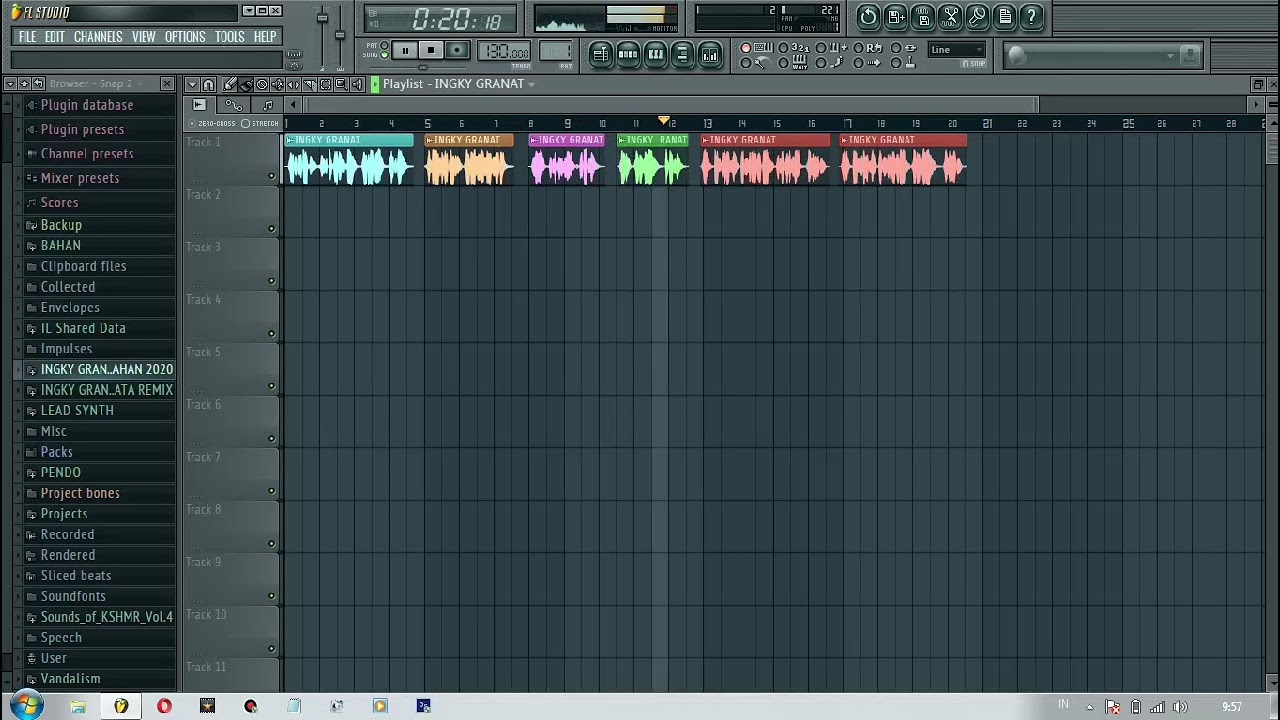Viewport: 1280px width, 720px height.
Task: Open the Line snap dropdown
Action: [957, 50]
